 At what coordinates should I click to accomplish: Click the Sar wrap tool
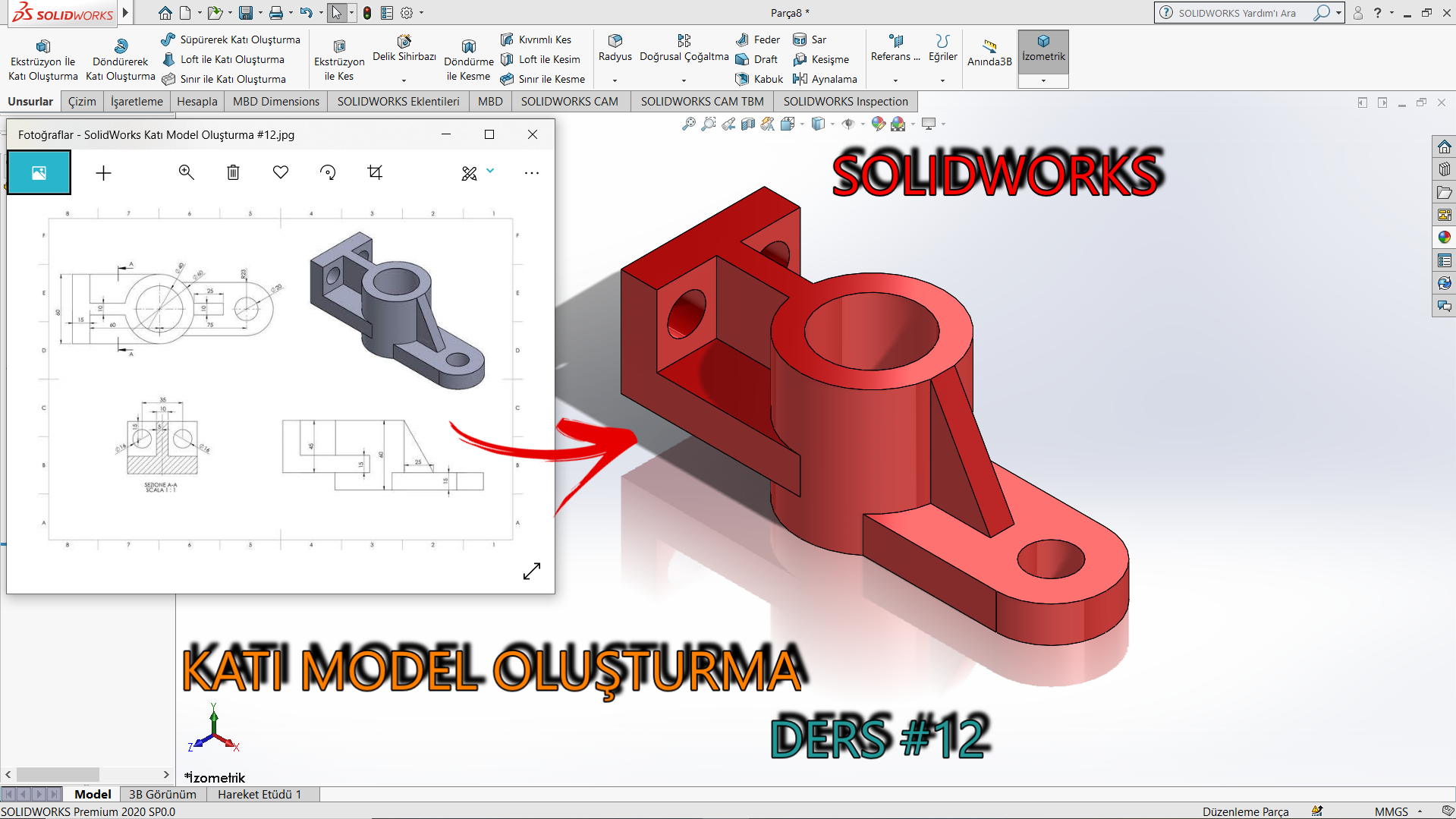(x=810, y=39)
